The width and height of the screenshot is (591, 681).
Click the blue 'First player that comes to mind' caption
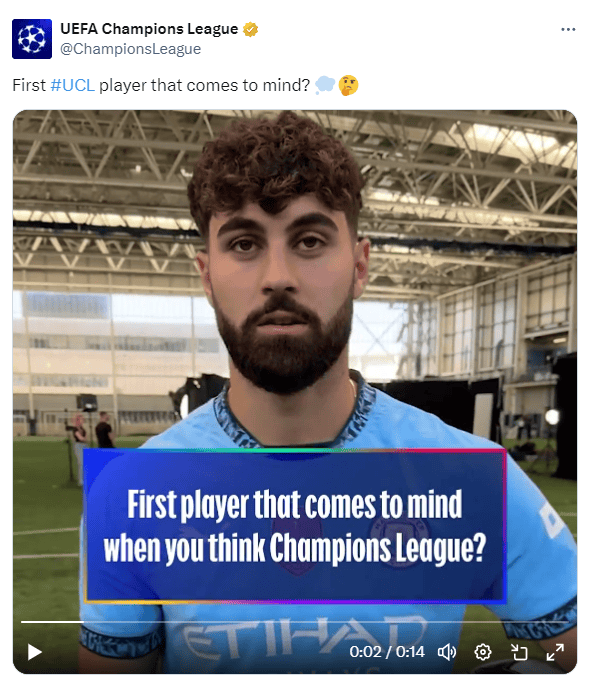click(x=295, y=526)
